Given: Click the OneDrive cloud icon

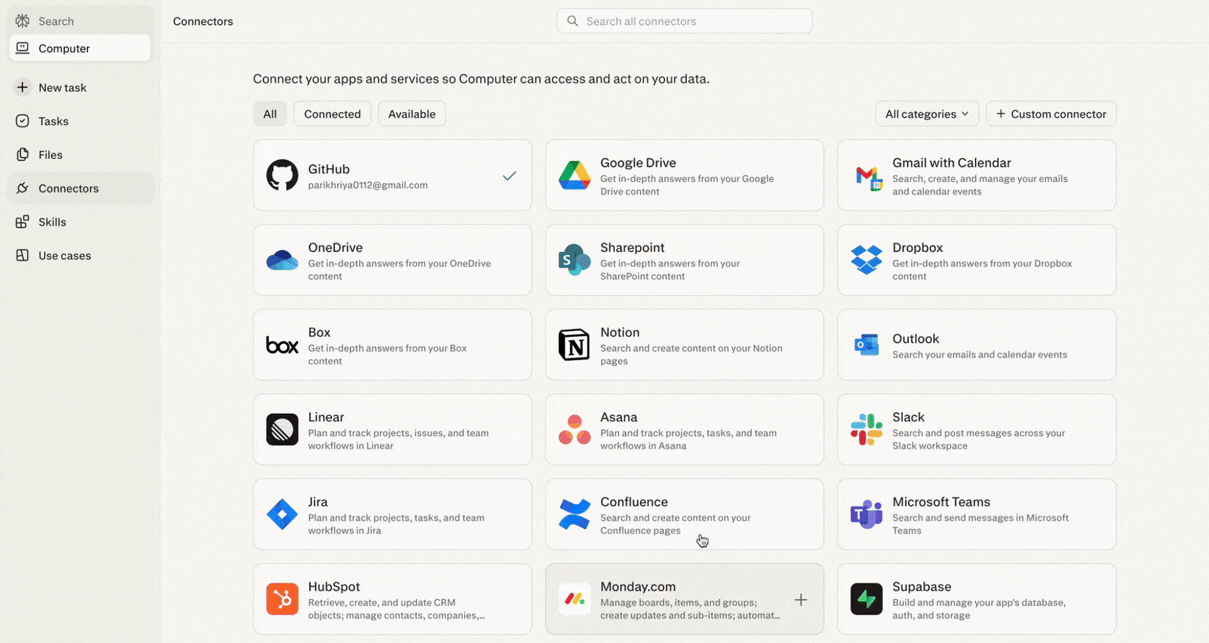Looking at the screenshot, I should [282, 260].
